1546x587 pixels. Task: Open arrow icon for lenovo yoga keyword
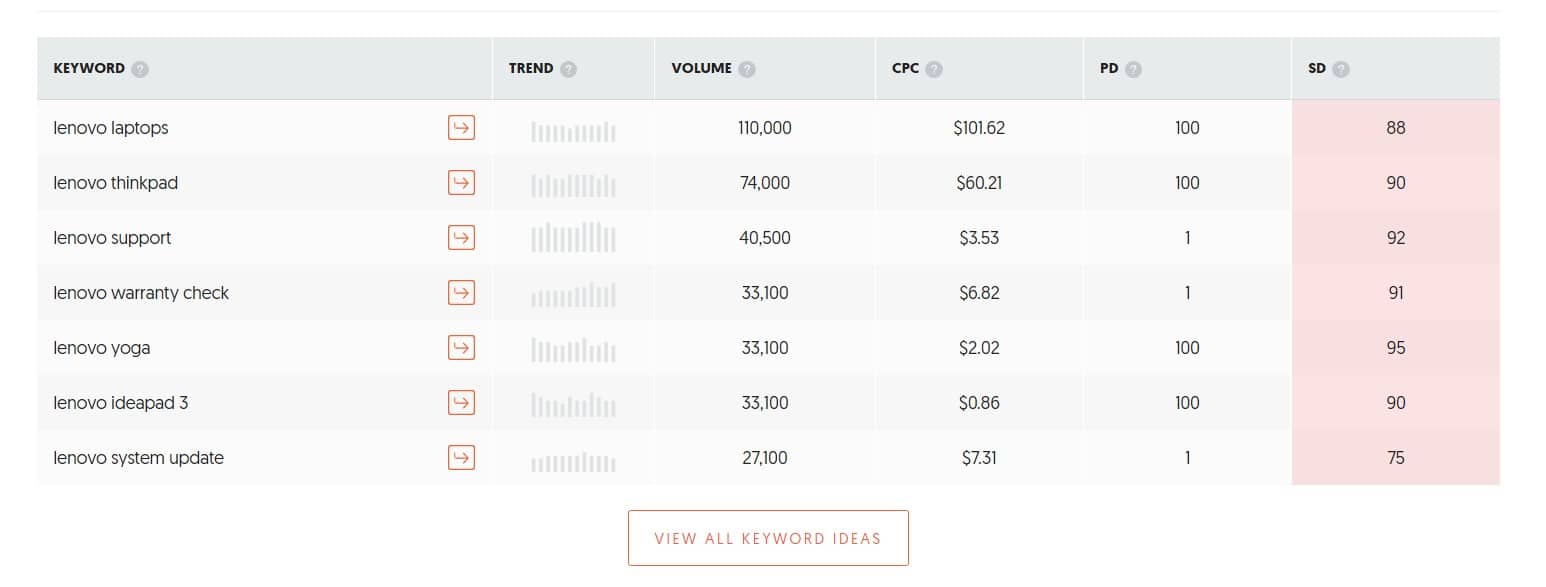pos(461,348)
